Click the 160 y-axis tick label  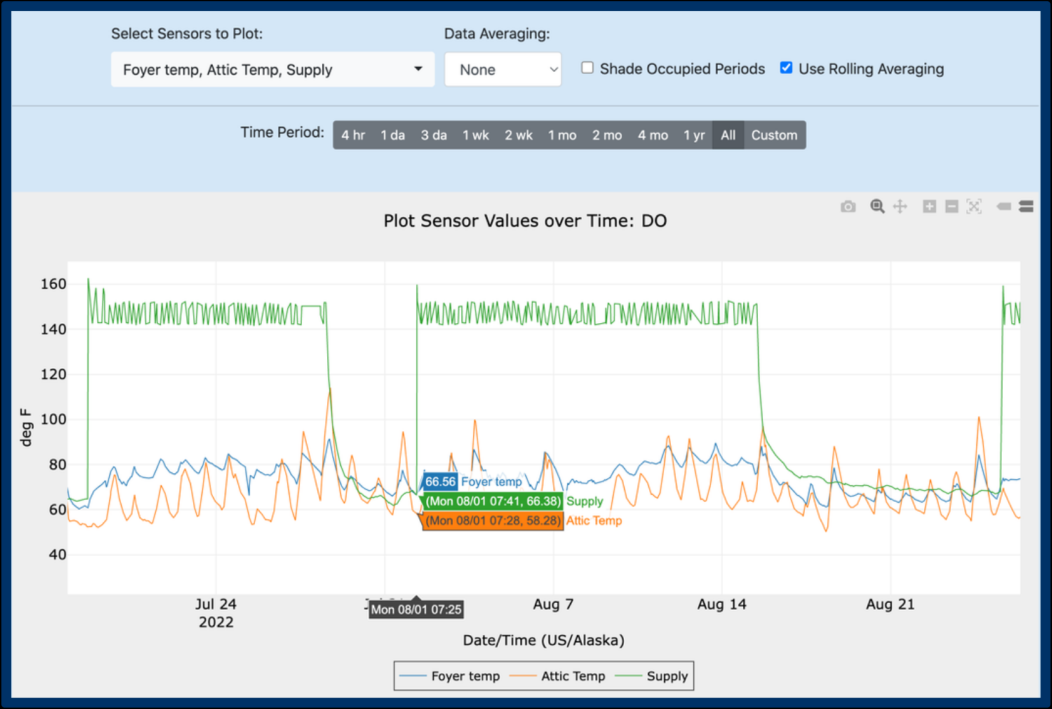pyautogui.click(x=53, y=284)
